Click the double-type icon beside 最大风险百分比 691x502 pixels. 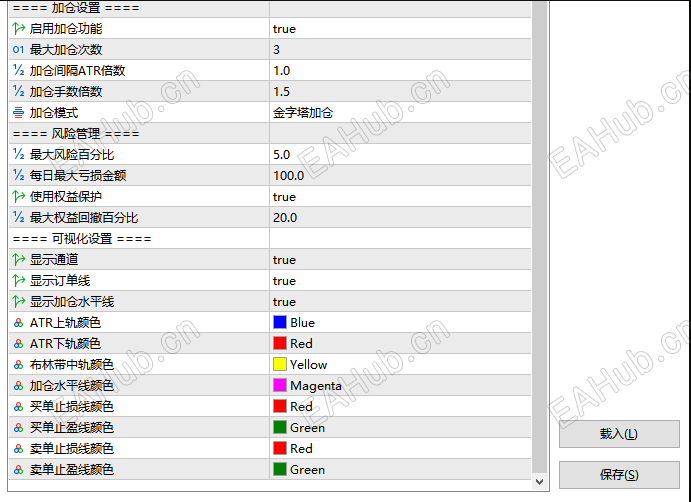19,154
